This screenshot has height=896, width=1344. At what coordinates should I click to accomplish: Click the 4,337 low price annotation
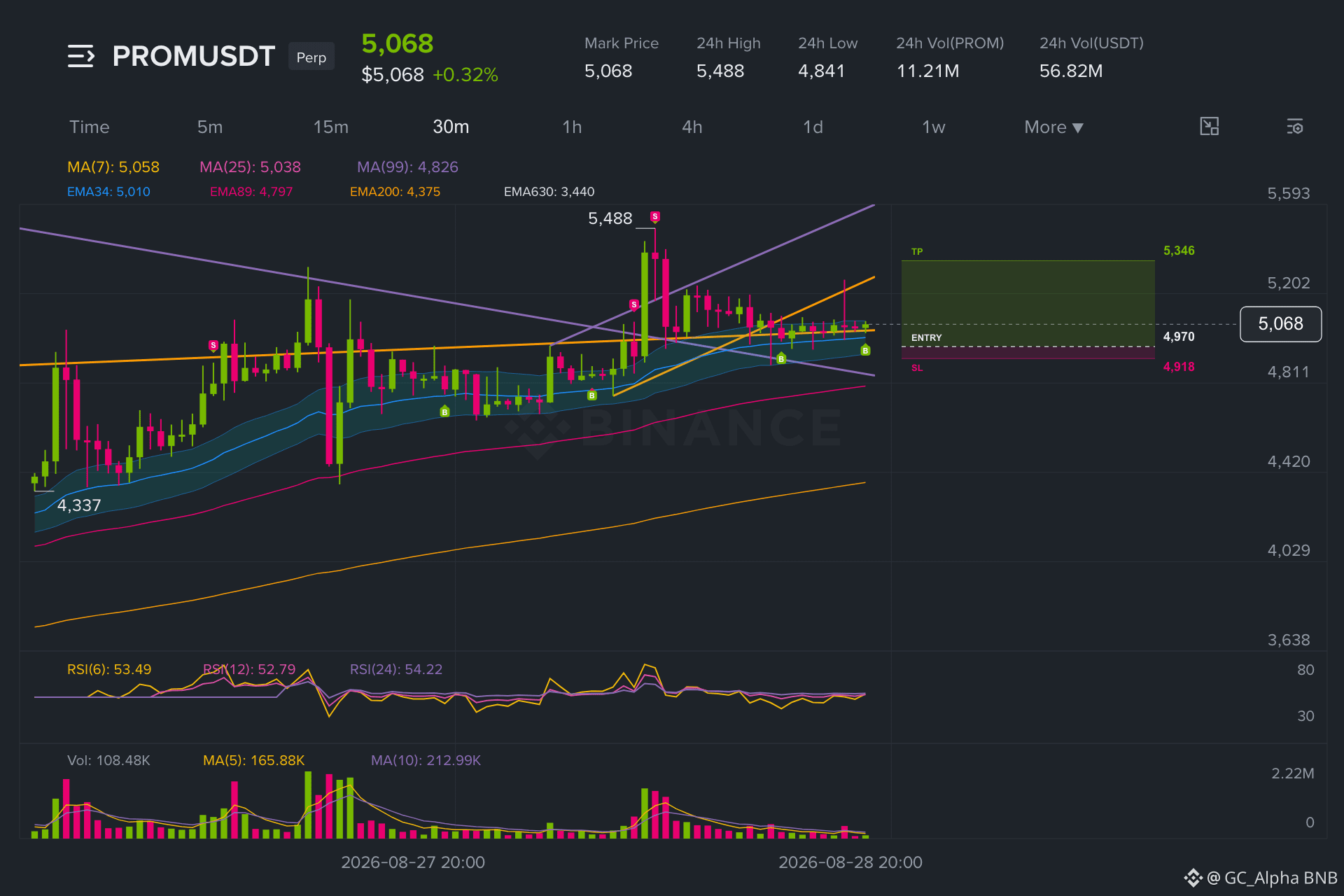pos(79,505)
